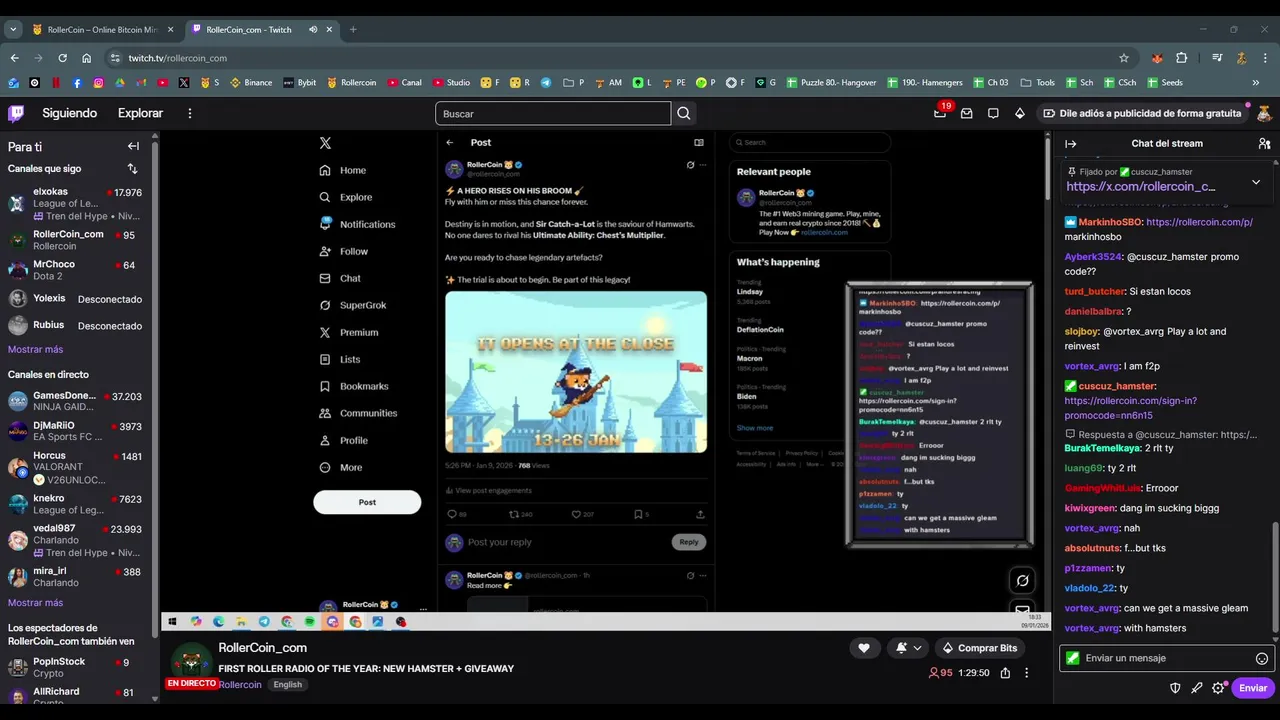Click the Enviar un mensaje chat input

[x=1165, y=658]
